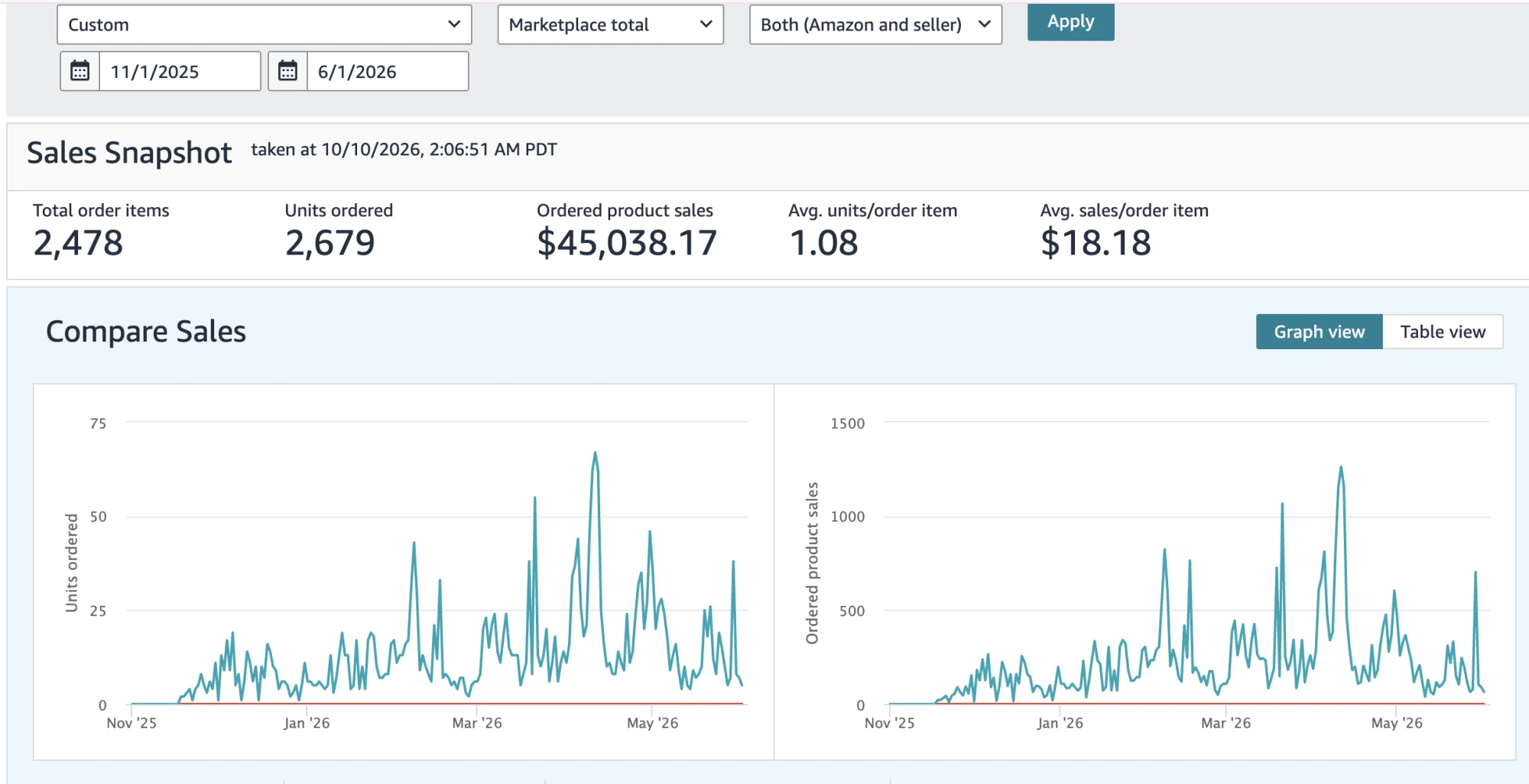Select the Total order items value 2,478
1529x784 pixels.
tap(78, 243)
